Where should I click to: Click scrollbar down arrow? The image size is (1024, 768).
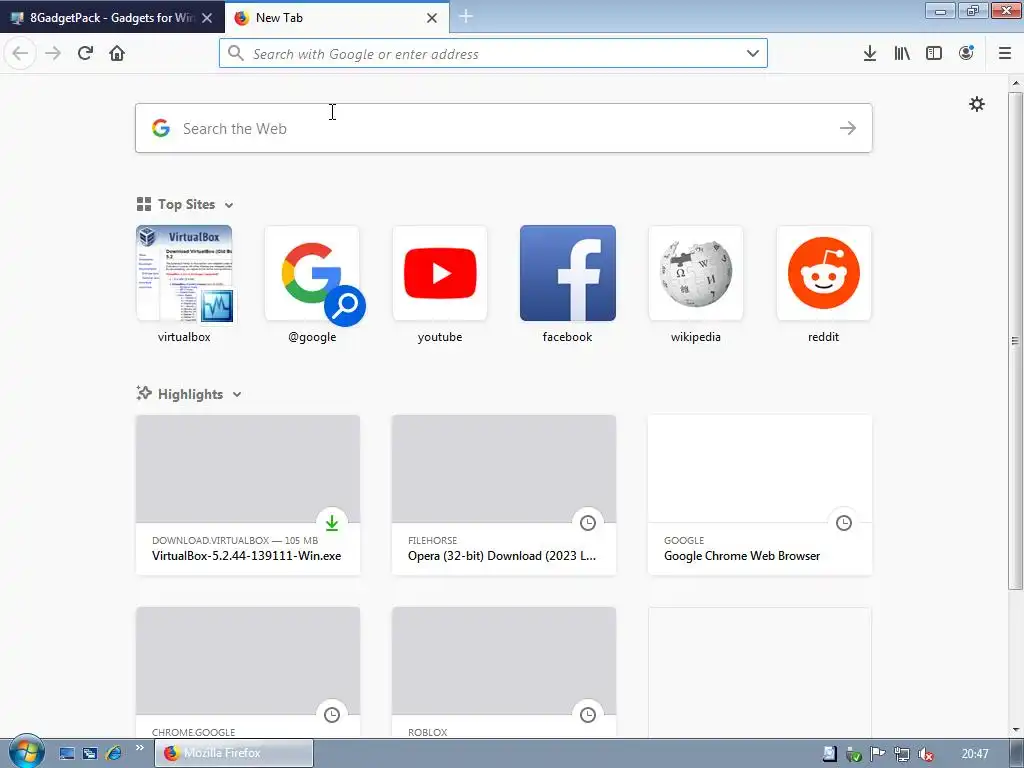tap(1016, 729)
